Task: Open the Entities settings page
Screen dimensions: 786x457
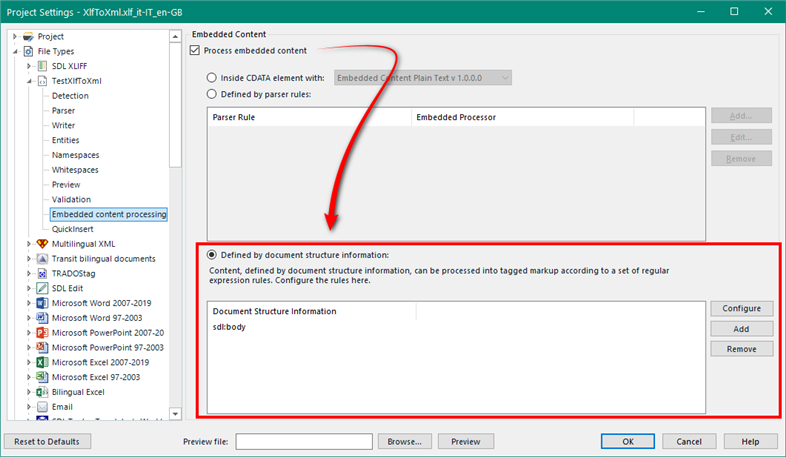Action: coord(65,140)
